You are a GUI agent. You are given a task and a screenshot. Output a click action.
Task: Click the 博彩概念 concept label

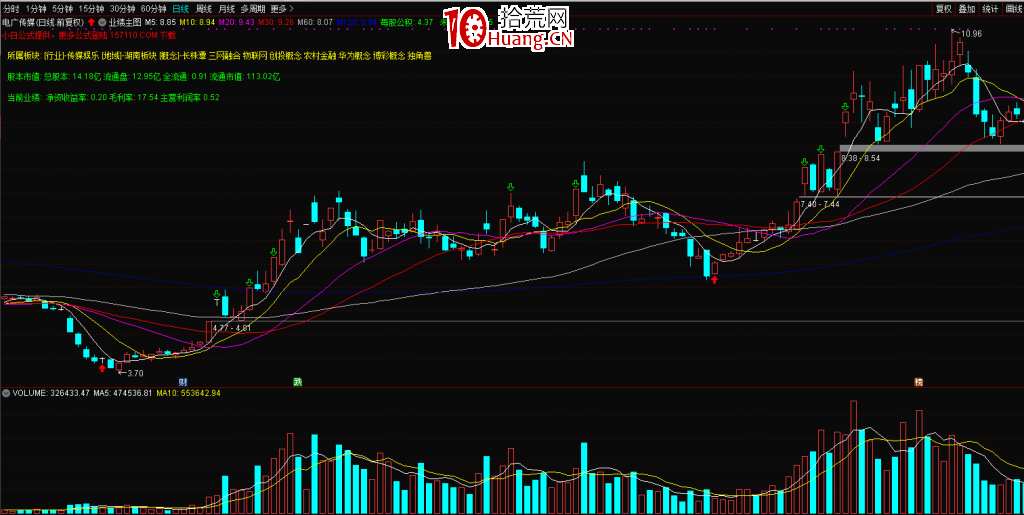(x=389, y=56)
